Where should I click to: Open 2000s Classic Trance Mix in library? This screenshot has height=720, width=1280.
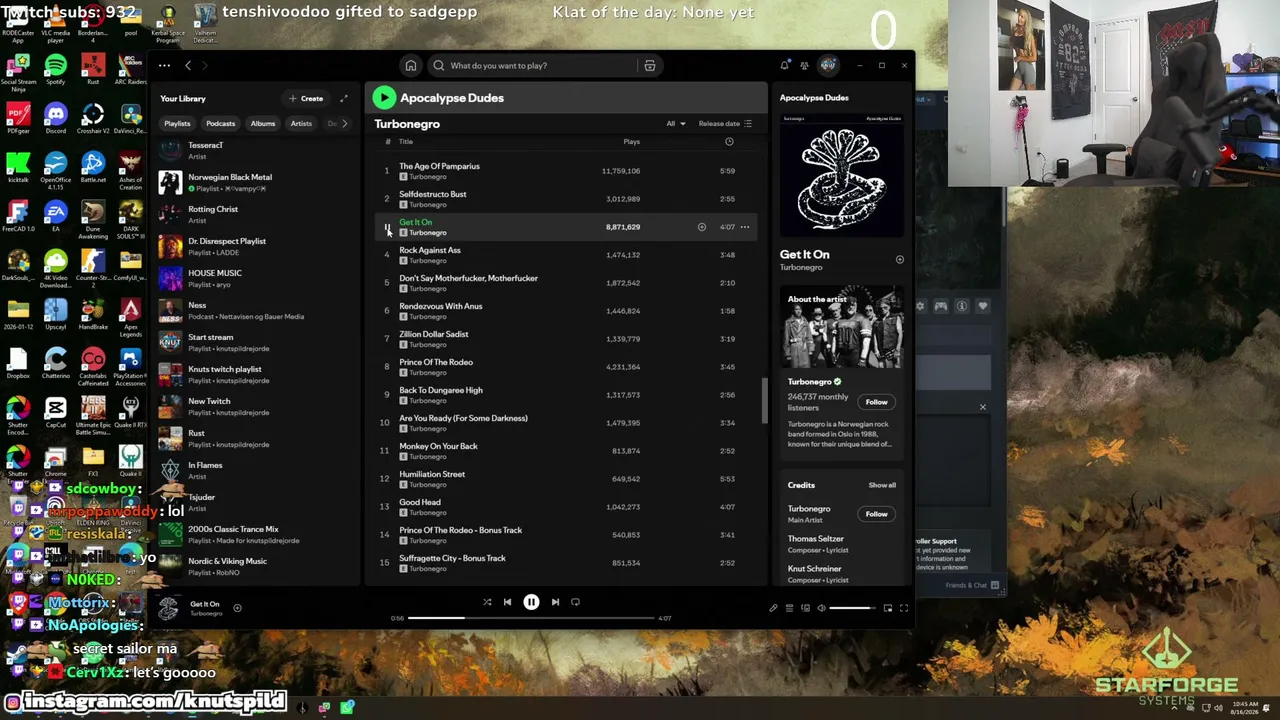[255, 534]
